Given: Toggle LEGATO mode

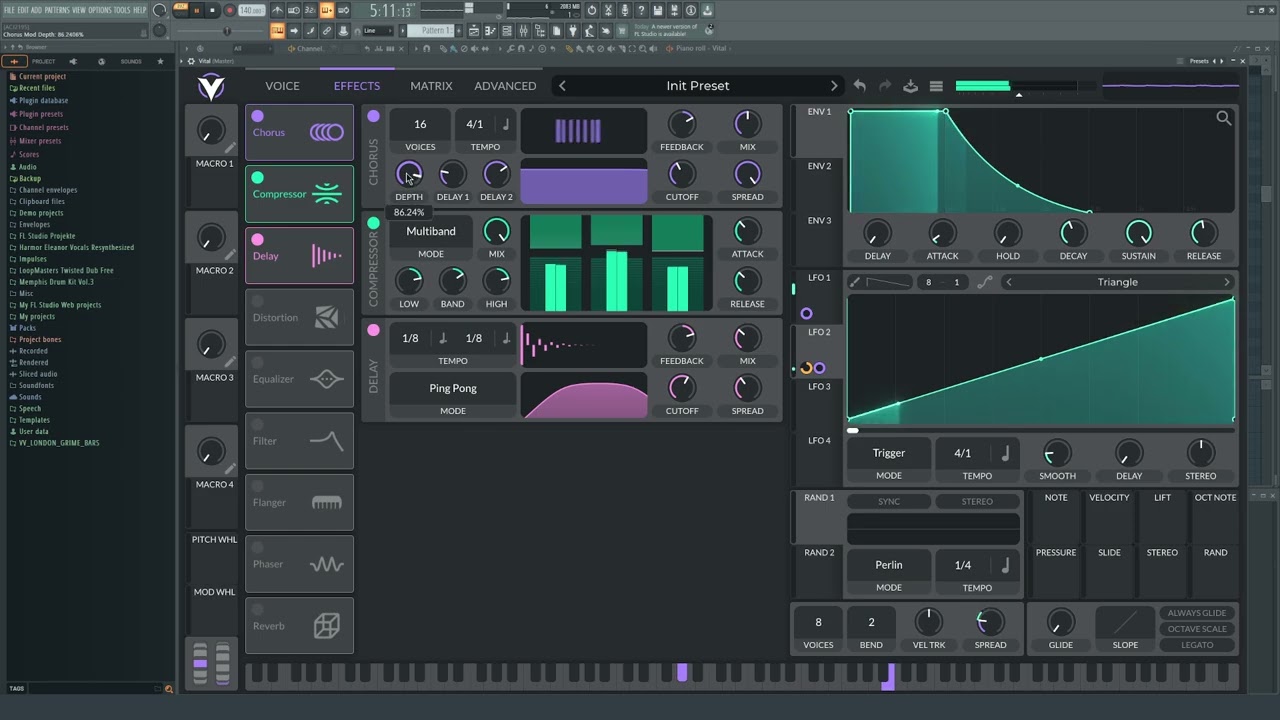Looking at the screenshot, I should click(1197, 645).
